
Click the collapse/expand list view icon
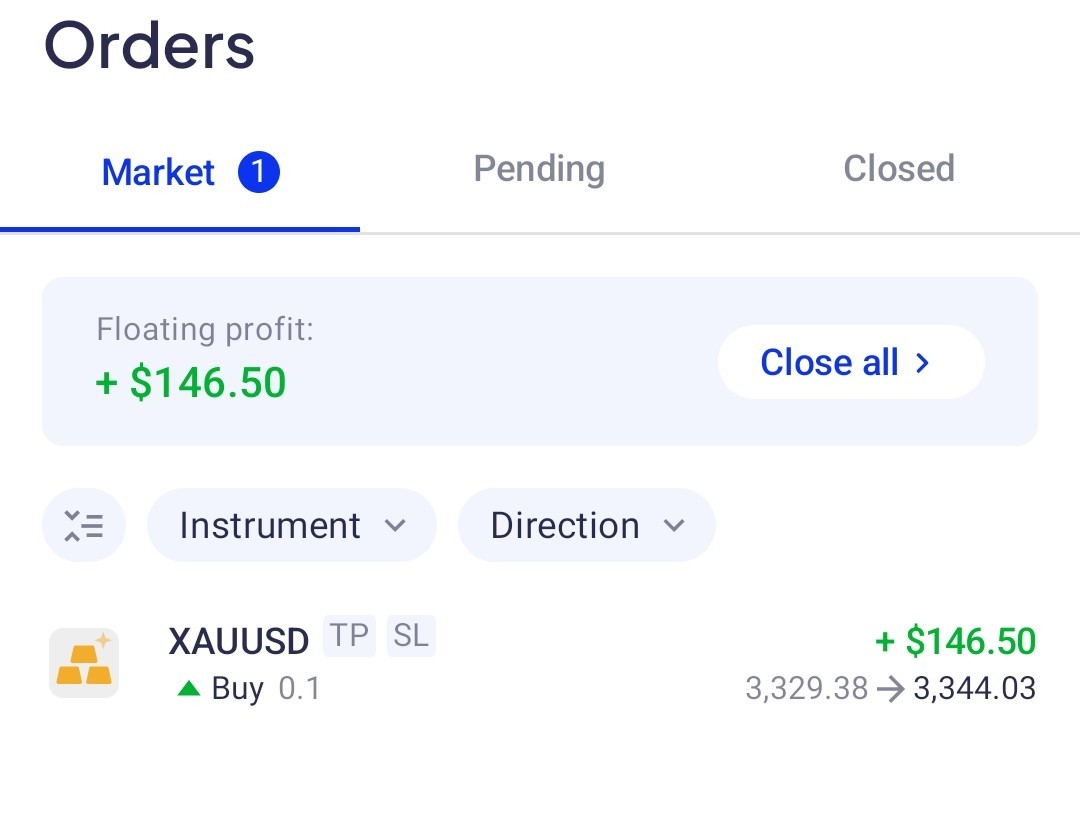pyautogui.click(x=83, y=526)
